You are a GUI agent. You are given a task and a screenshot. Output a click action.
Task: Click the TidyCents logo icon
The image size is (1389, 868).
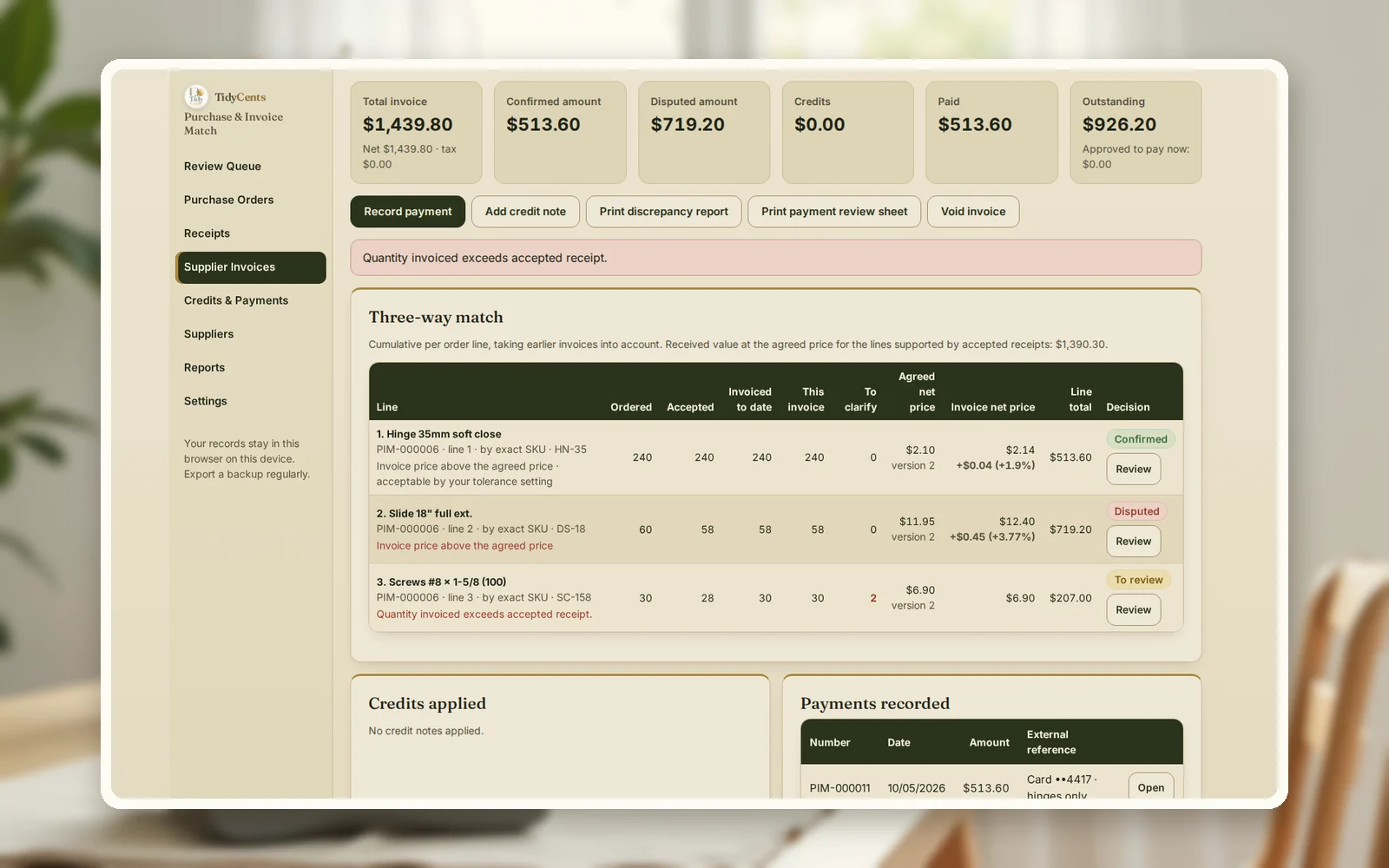tap(196, 96)
